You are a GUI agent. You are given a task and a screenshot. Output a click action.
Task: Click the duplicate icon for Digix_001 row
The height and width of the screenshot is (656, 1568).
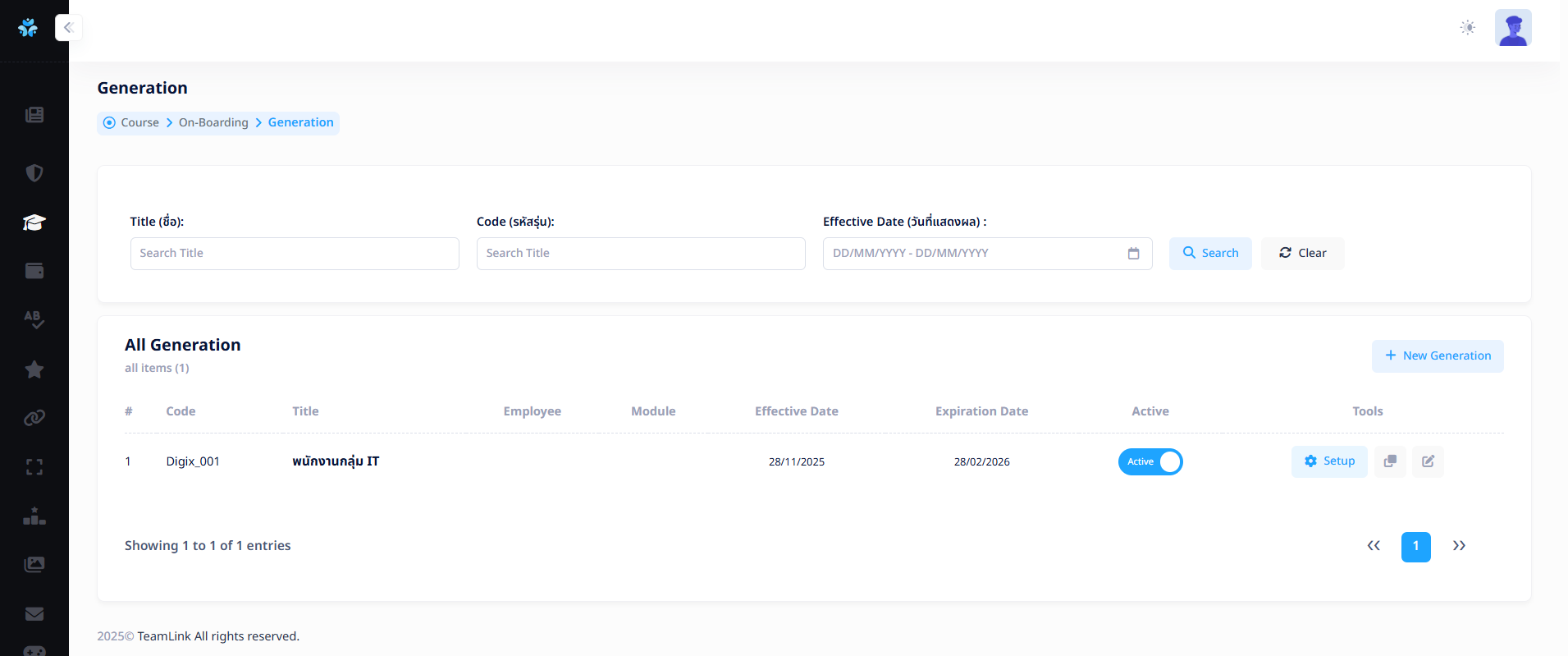[1389, 461]
